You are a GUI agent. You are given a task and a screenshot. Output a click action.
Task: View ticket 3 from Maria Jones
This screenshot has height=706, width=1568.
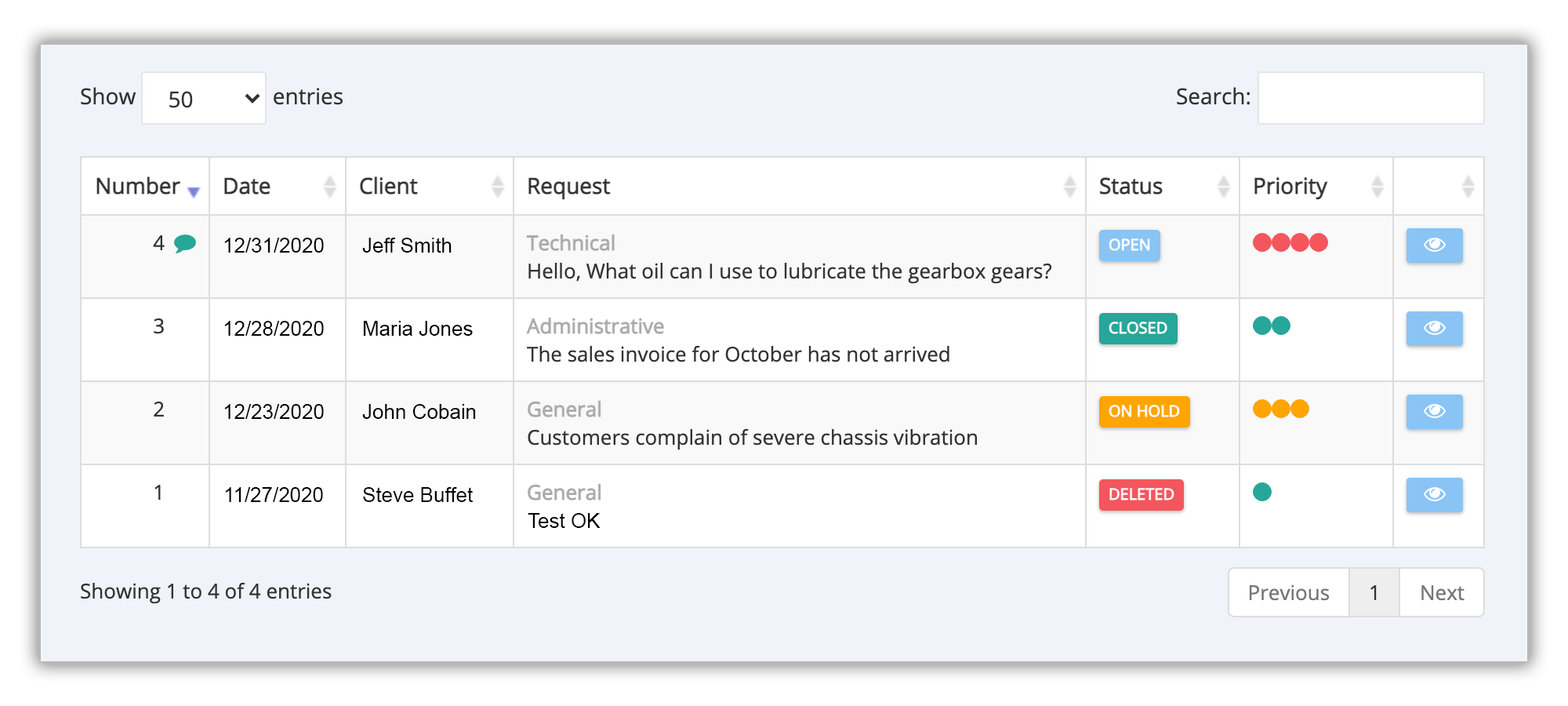pos(1434,329)
